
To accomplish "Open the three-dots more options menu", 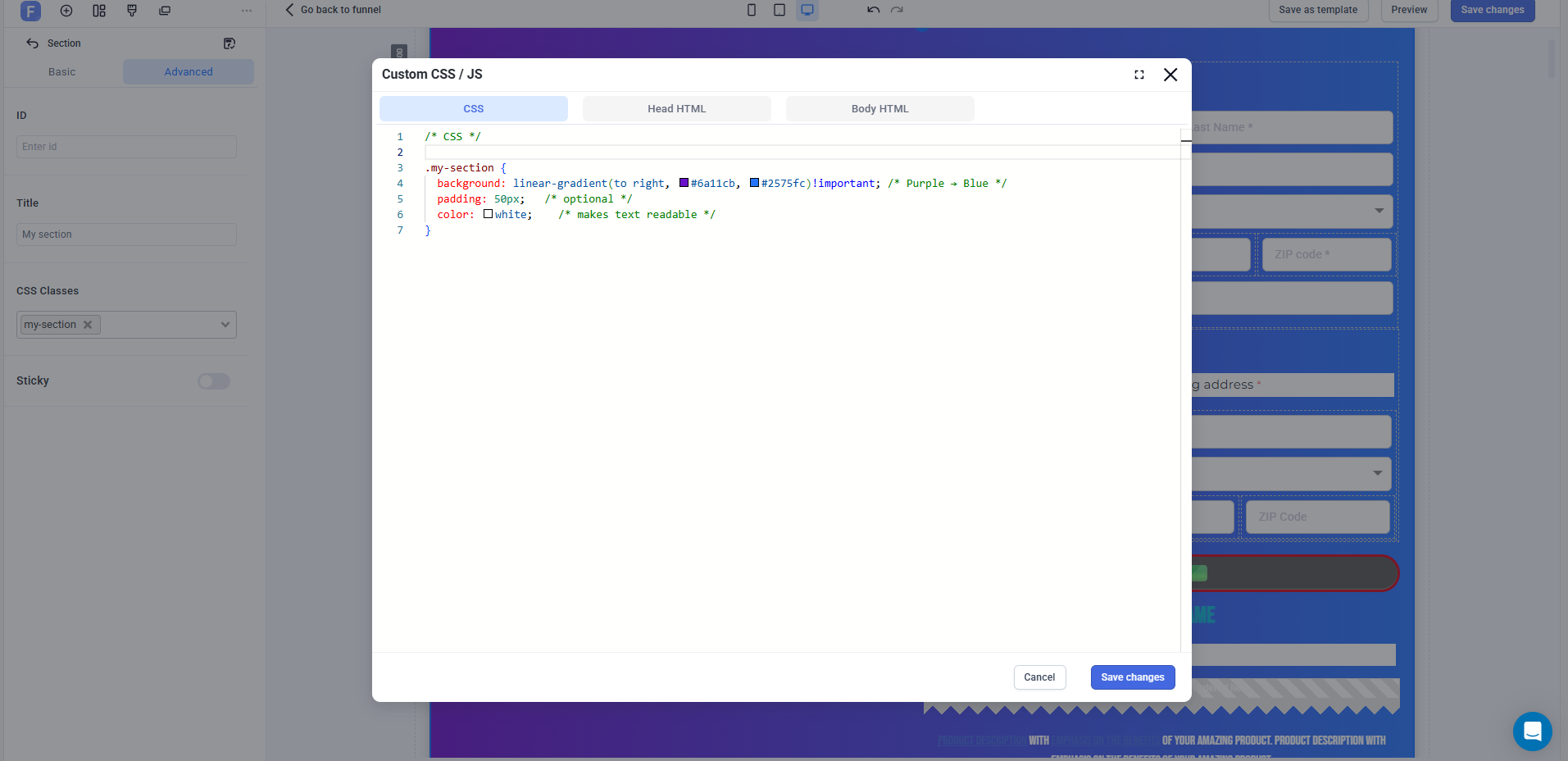I will pos(247,11).
